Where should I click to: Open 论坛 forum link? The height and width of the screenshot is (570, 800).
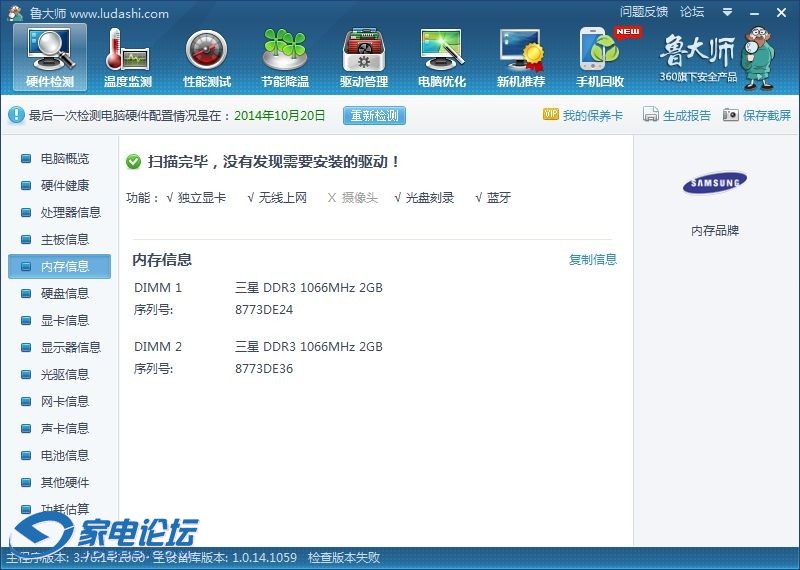tap(692, 12)
